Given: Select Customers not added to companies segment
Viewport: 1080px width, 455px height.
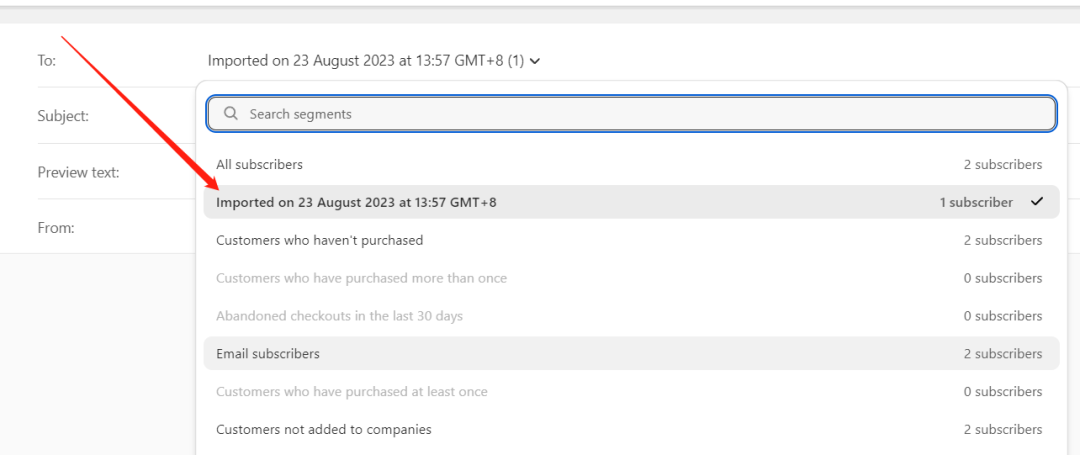Looking at the screenshot, I should click(632, 430).
